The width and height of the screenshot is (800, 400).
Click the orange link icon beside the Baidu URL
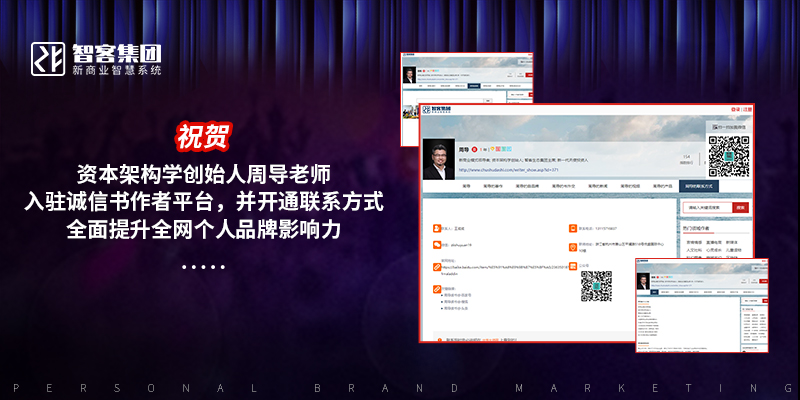tap(436, 266)
